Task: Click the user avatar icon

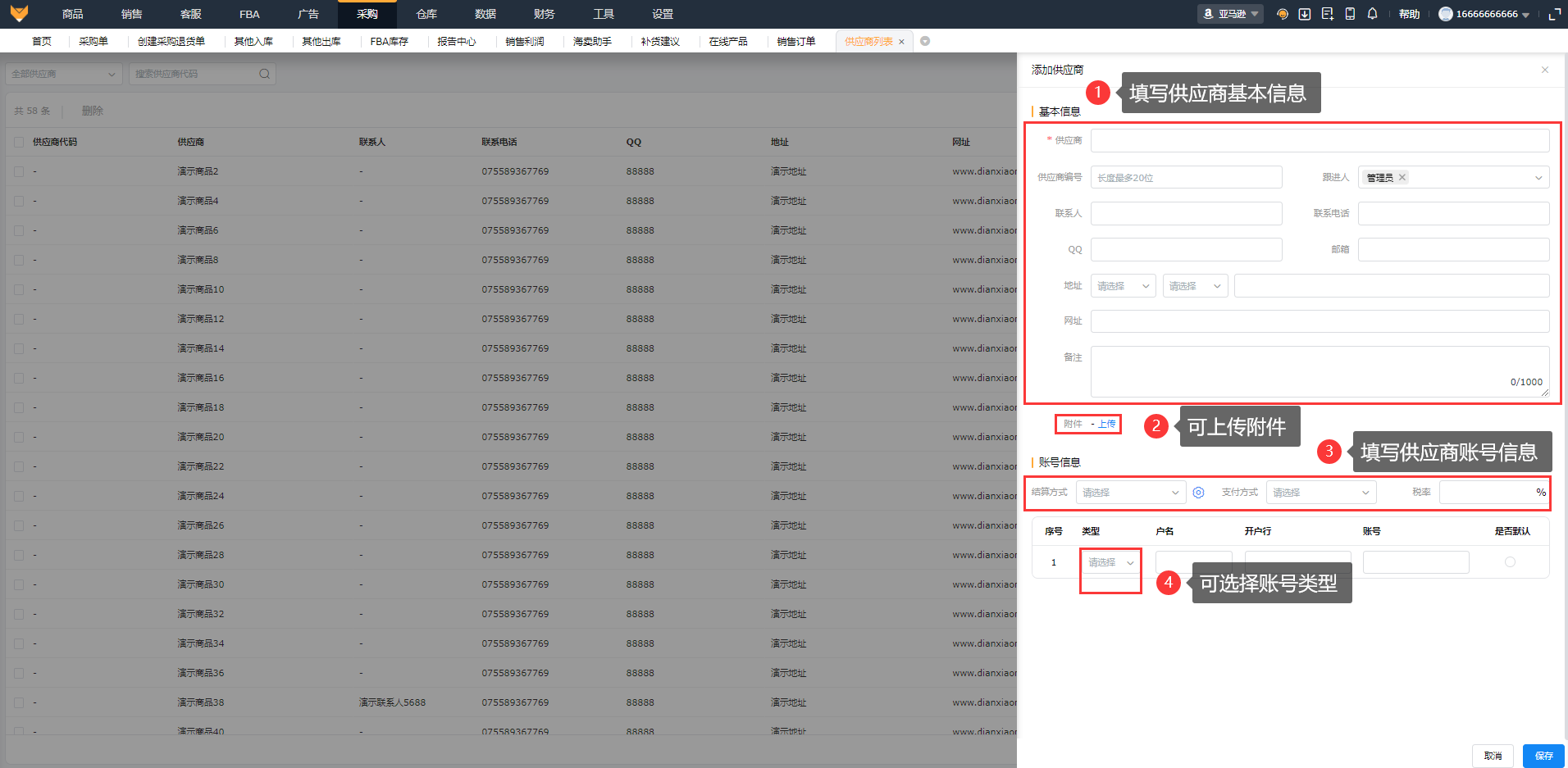Action: (x=1446, y=14)
